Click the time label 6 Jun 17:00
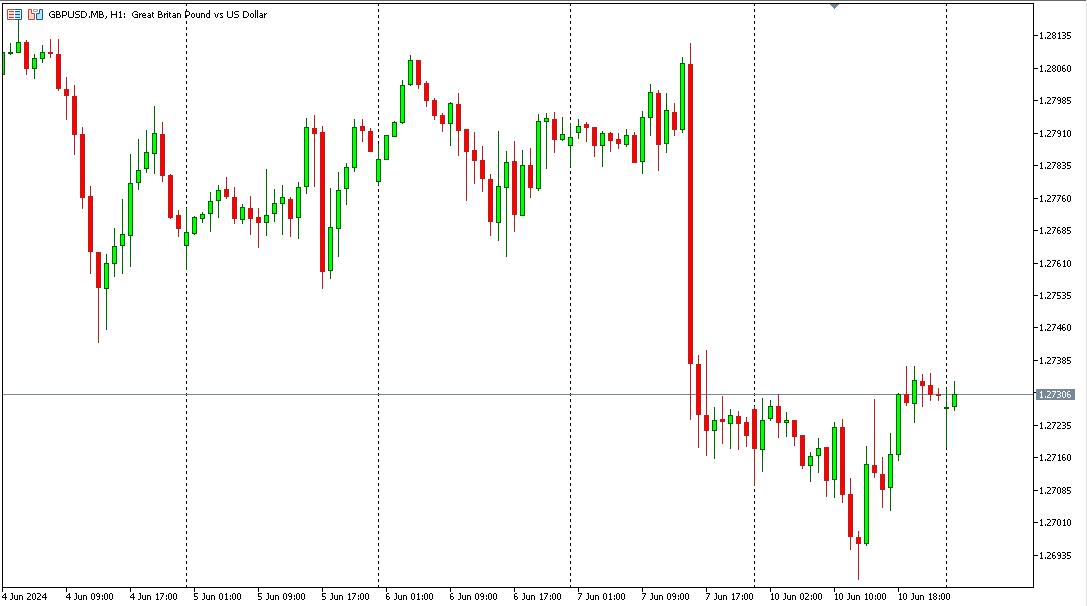The width and height of the screenshot is (1087, 606). pos(537,596)
